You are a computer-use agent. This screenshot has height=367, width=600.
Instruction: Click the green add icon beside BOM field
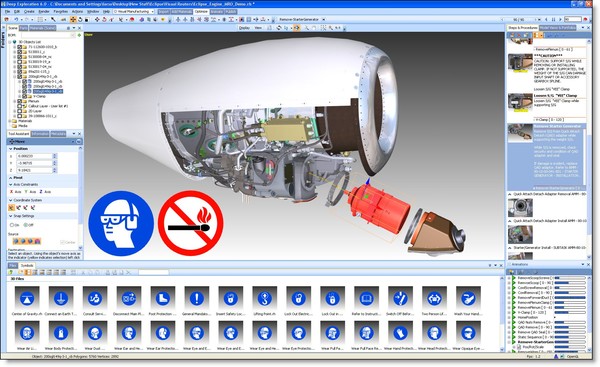pyautogui.click(x=80, y=35)
